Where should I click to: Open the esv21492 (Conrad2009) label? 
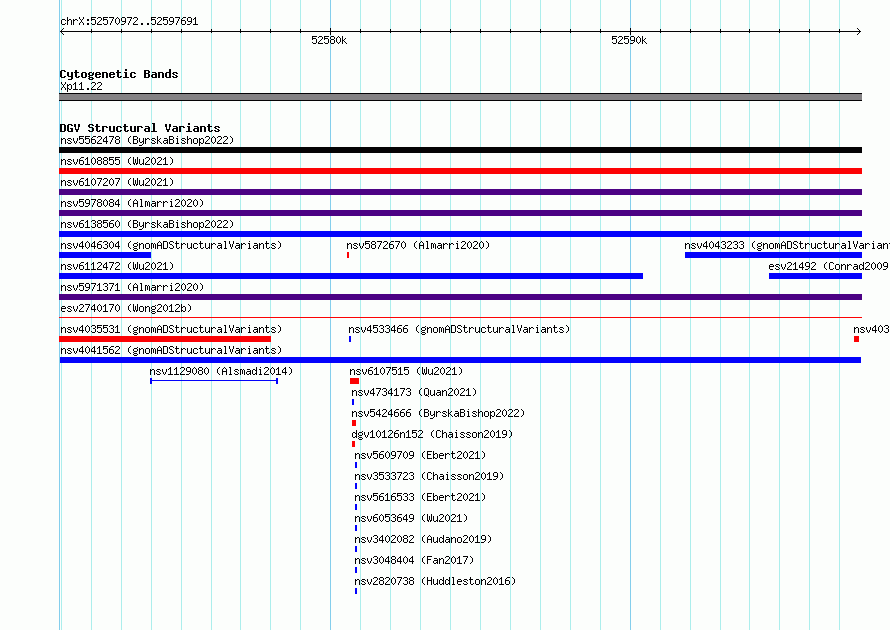(829, 266)
